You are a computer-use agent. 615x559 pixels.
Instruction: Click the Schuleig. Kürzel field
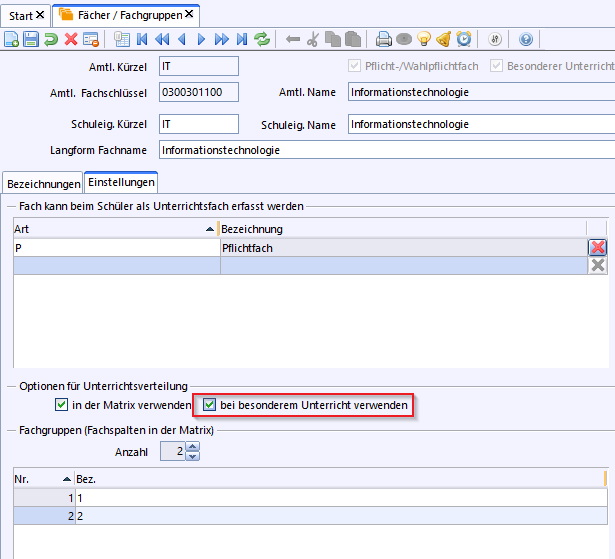point(199,124)
